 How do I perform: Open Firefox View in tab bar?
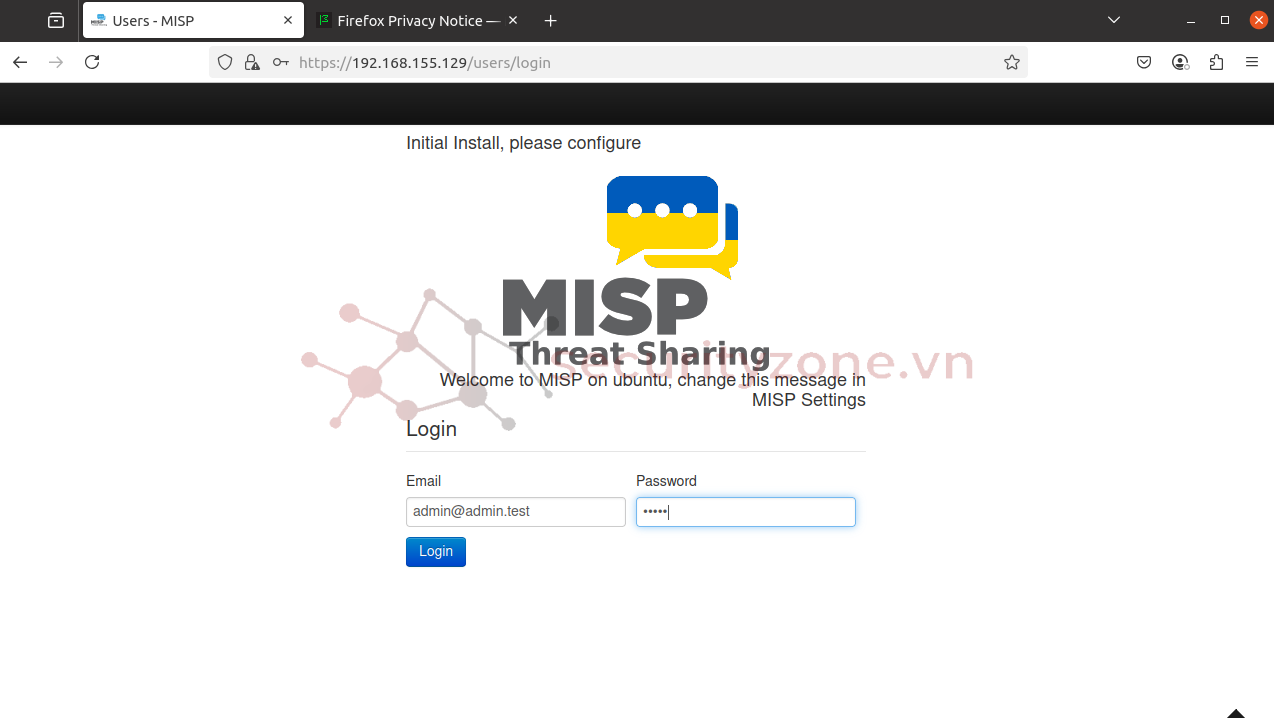point(56,20)
